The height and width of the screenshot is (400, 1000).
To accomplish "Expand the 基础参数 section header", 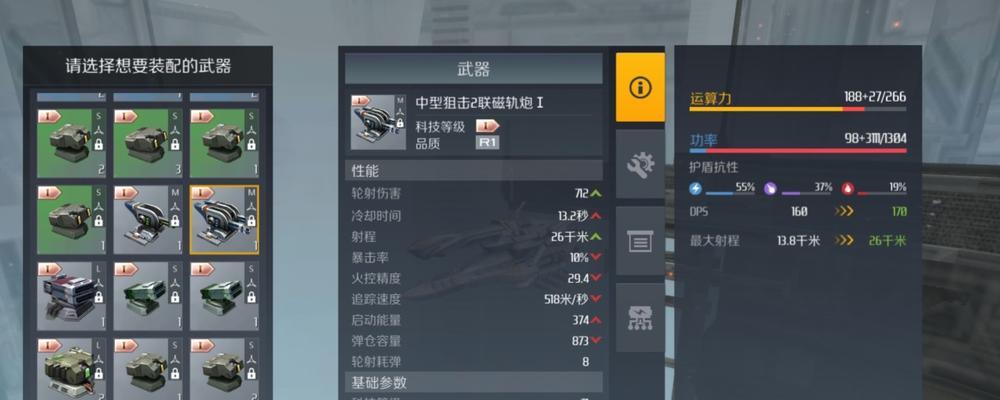I will [473, 382].
